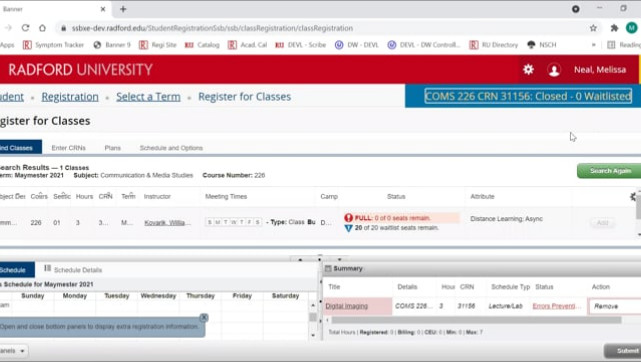Sort by the Meeting Times column header
641x362 pixels.
226,197
